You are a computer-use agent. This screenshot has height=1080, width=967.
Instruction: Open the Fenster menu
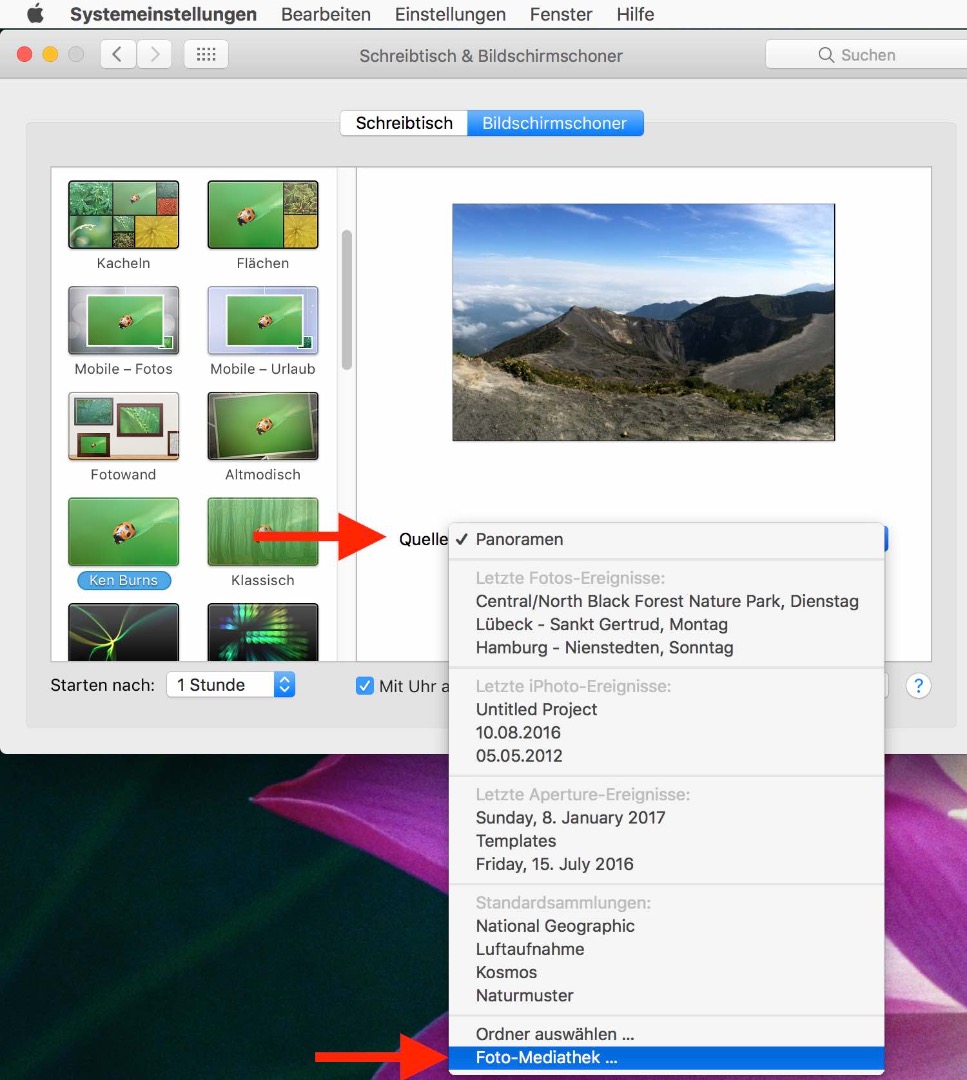[561, 14]
